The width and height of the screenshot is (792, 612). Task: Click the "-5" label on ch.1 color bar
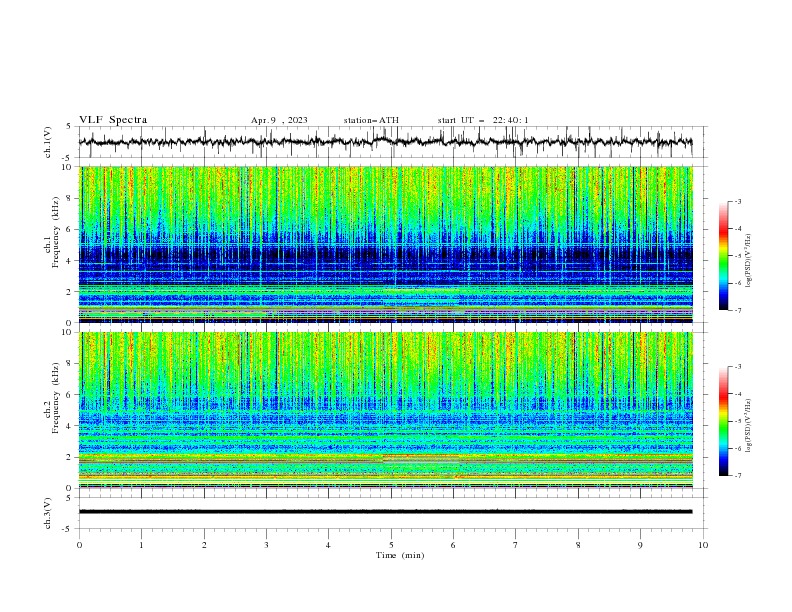coord(738,256)
